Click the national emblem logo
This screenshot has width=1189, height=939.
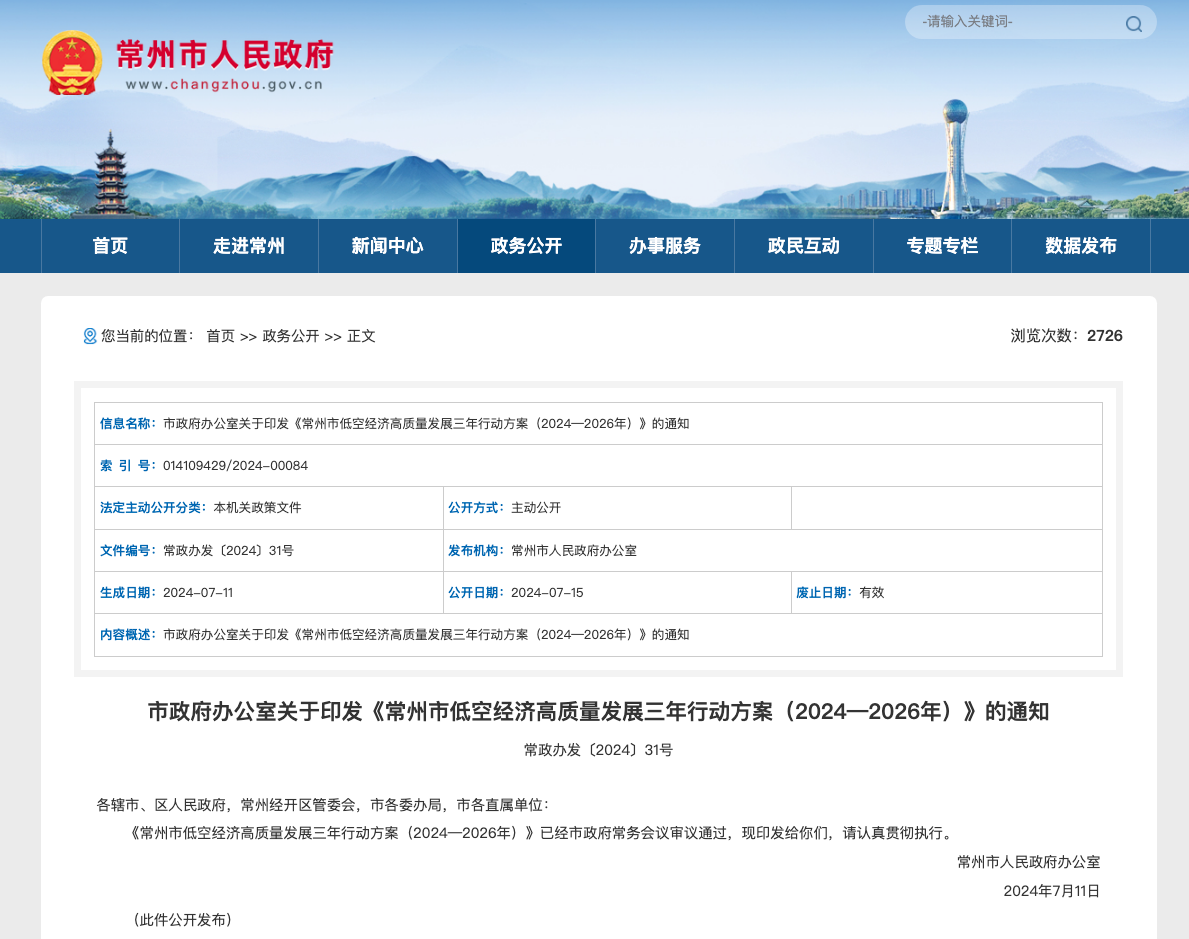pyautogui.click(x=72, y=63)
